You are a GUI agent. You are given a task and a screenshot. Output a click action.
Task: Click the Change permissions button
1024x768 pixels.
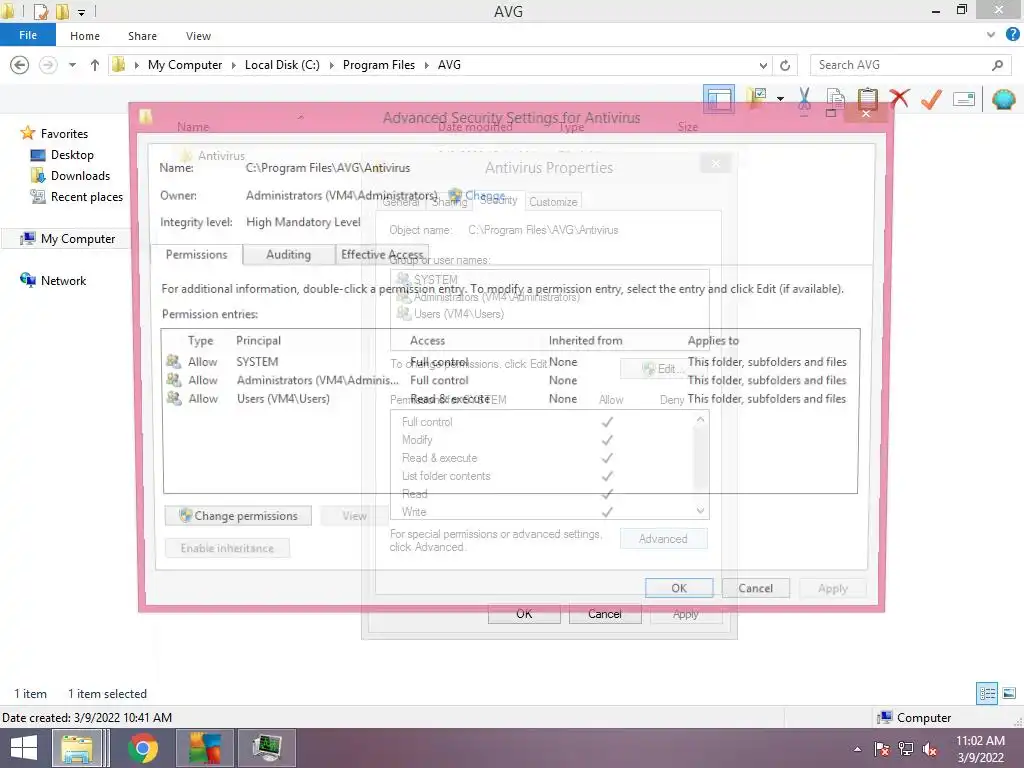point(238,516)
